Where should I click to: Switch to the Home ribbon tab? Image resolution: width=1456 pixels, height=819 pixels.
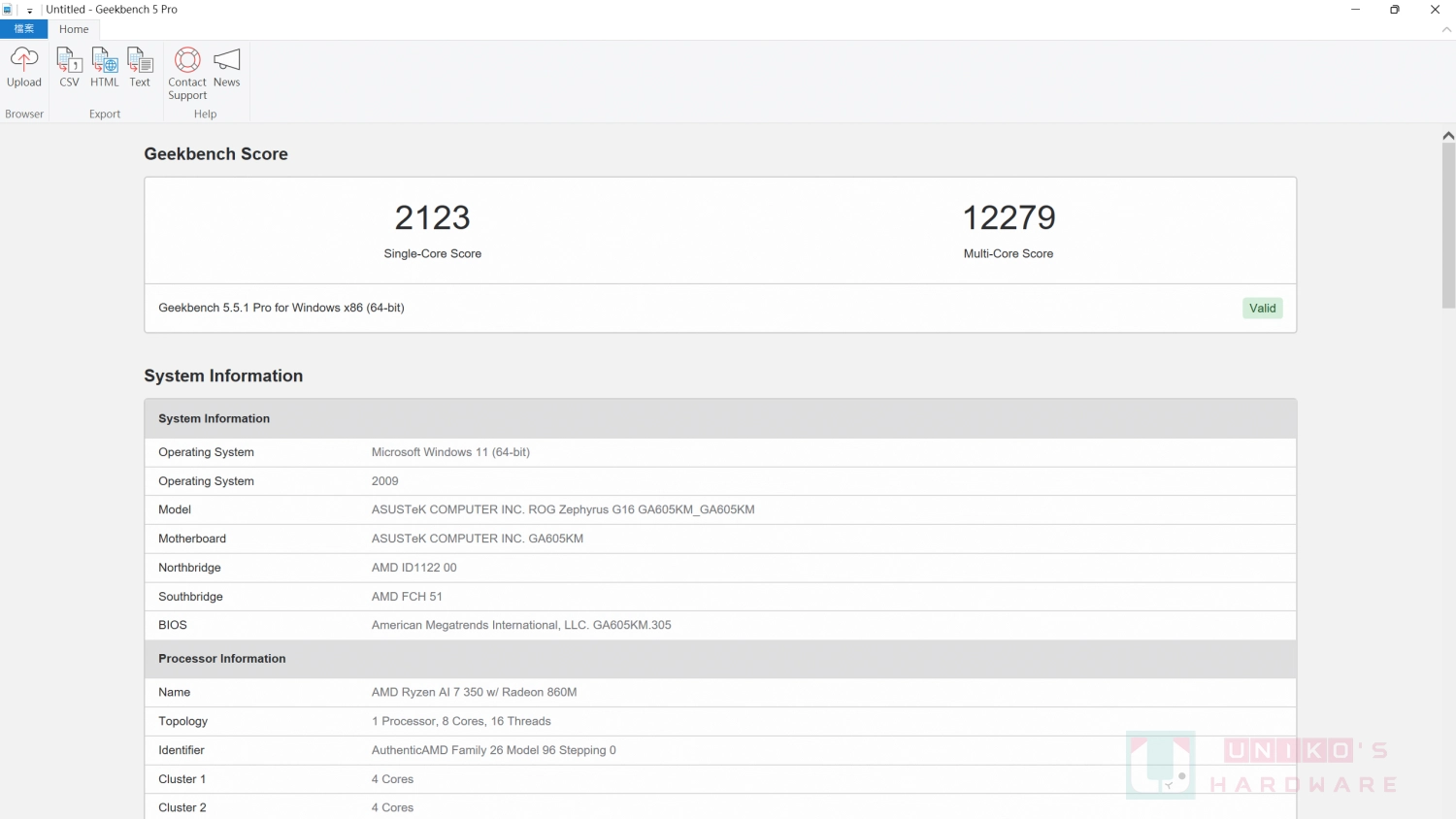(x=74, y=29)
